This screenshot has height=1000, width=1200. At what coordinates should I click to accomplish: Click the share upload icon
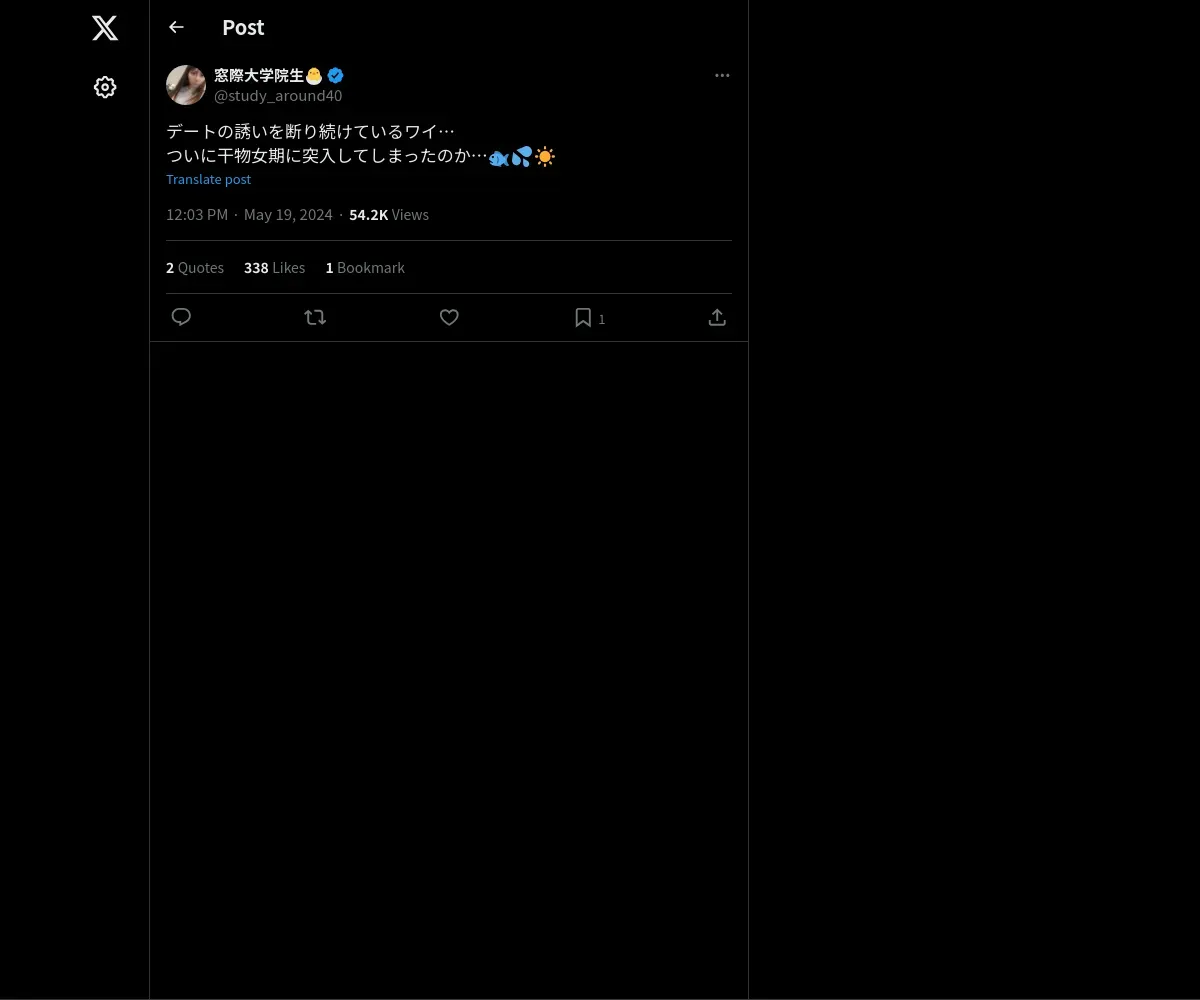(x=717, y=317)
